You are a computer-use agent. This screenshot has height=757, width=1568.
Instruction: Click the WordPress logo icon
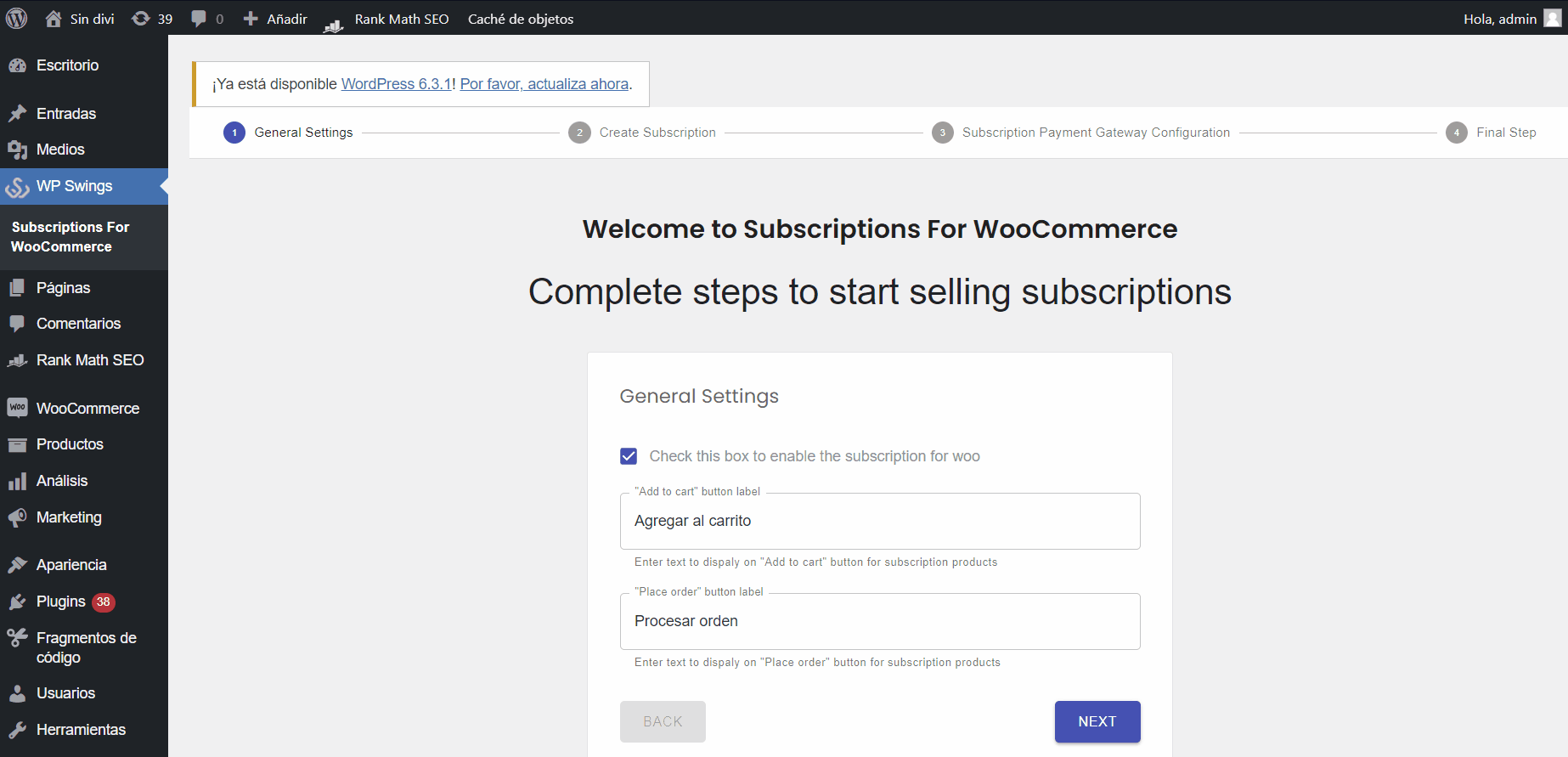(17, 18)
